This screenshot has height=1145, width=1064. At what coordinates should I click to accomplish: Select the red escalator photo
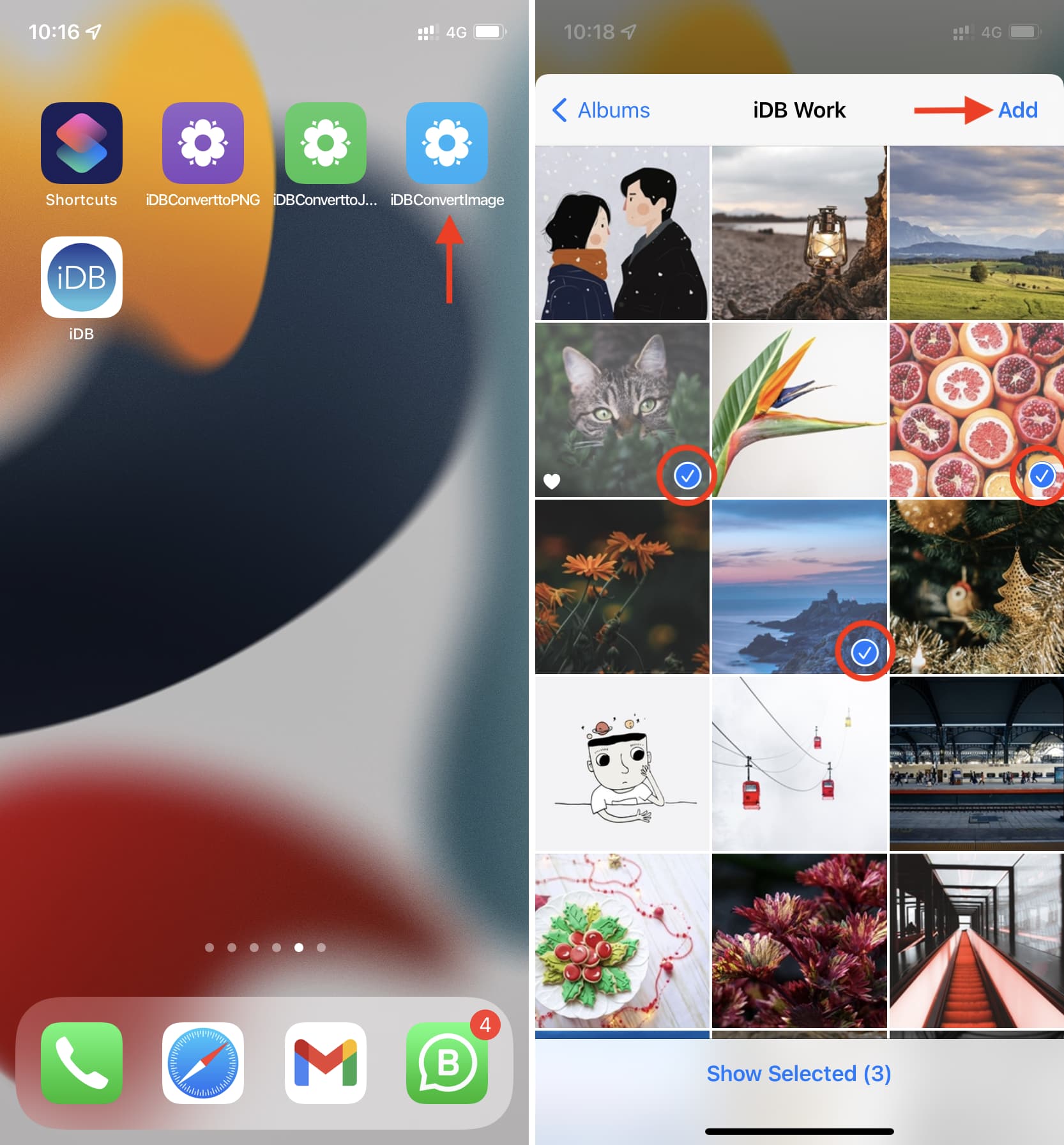[977, 941]
